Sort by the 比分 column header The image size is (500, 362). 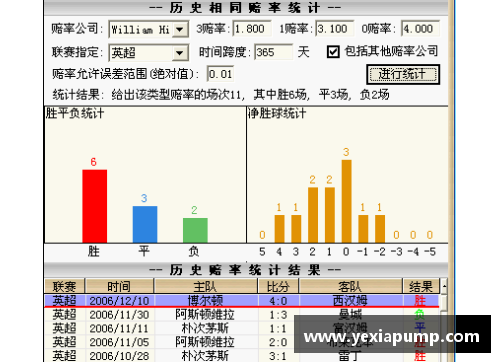tap(278, 286)
